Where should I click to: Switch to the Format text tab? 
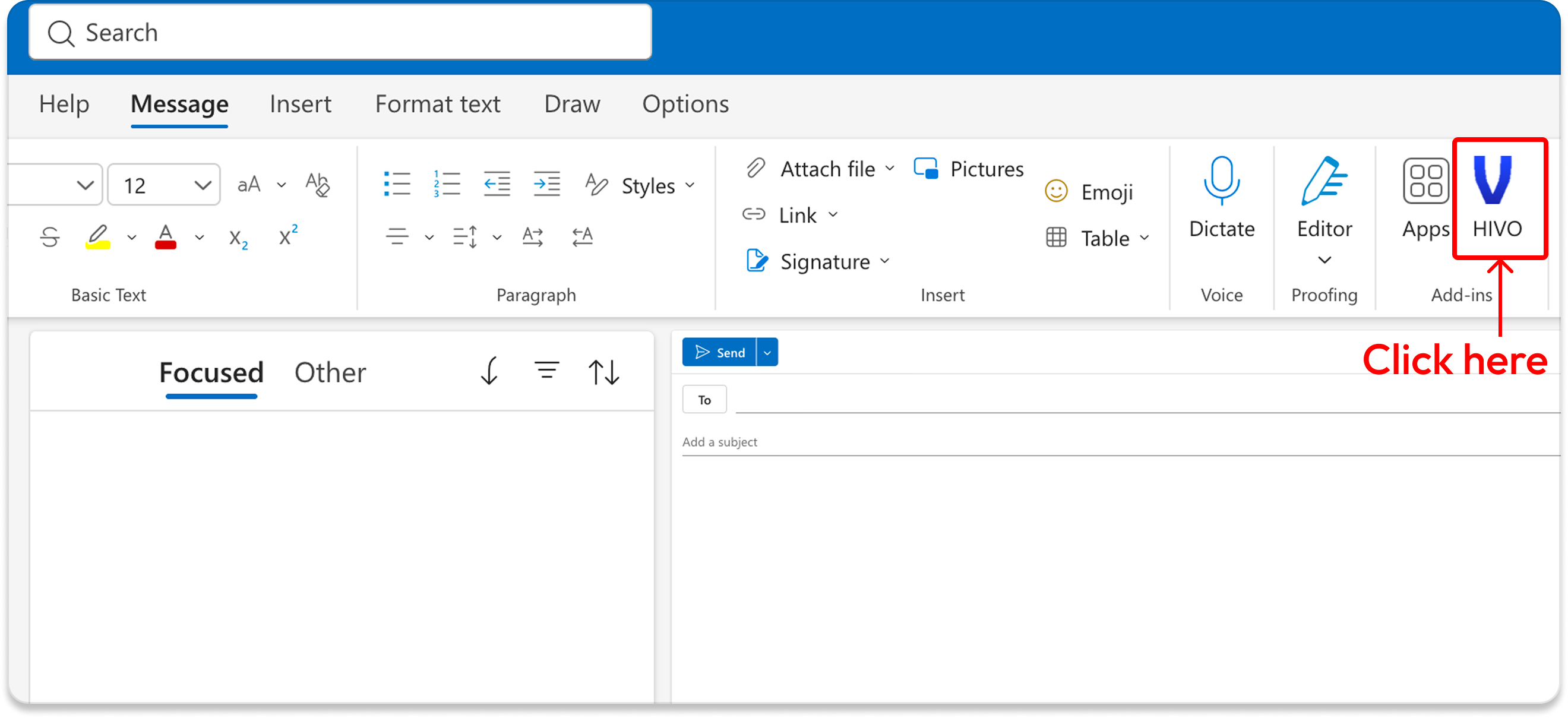(437, 104)
